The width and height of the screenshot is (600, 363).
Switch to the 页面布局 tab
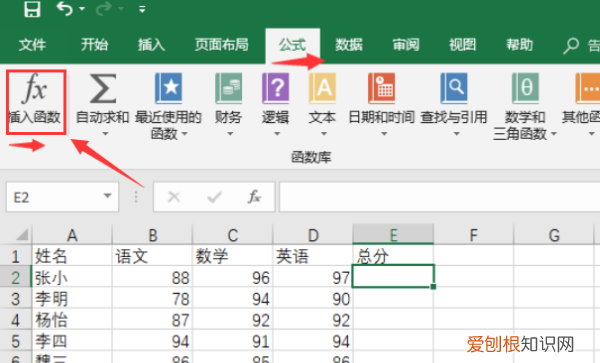pos(222,45)
